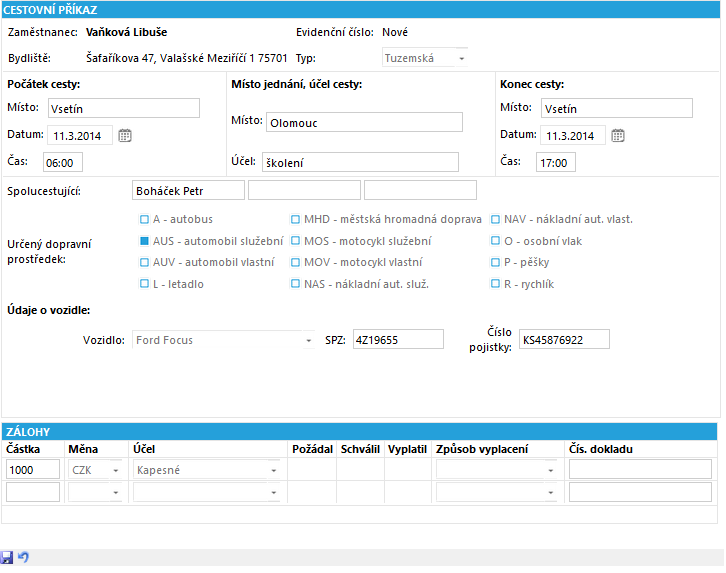This screenshot has height=573, width=726.
Task: Check MHD - městská hromadná doprava checkbox
Action: pyautogui.click(x=295, y=219)
